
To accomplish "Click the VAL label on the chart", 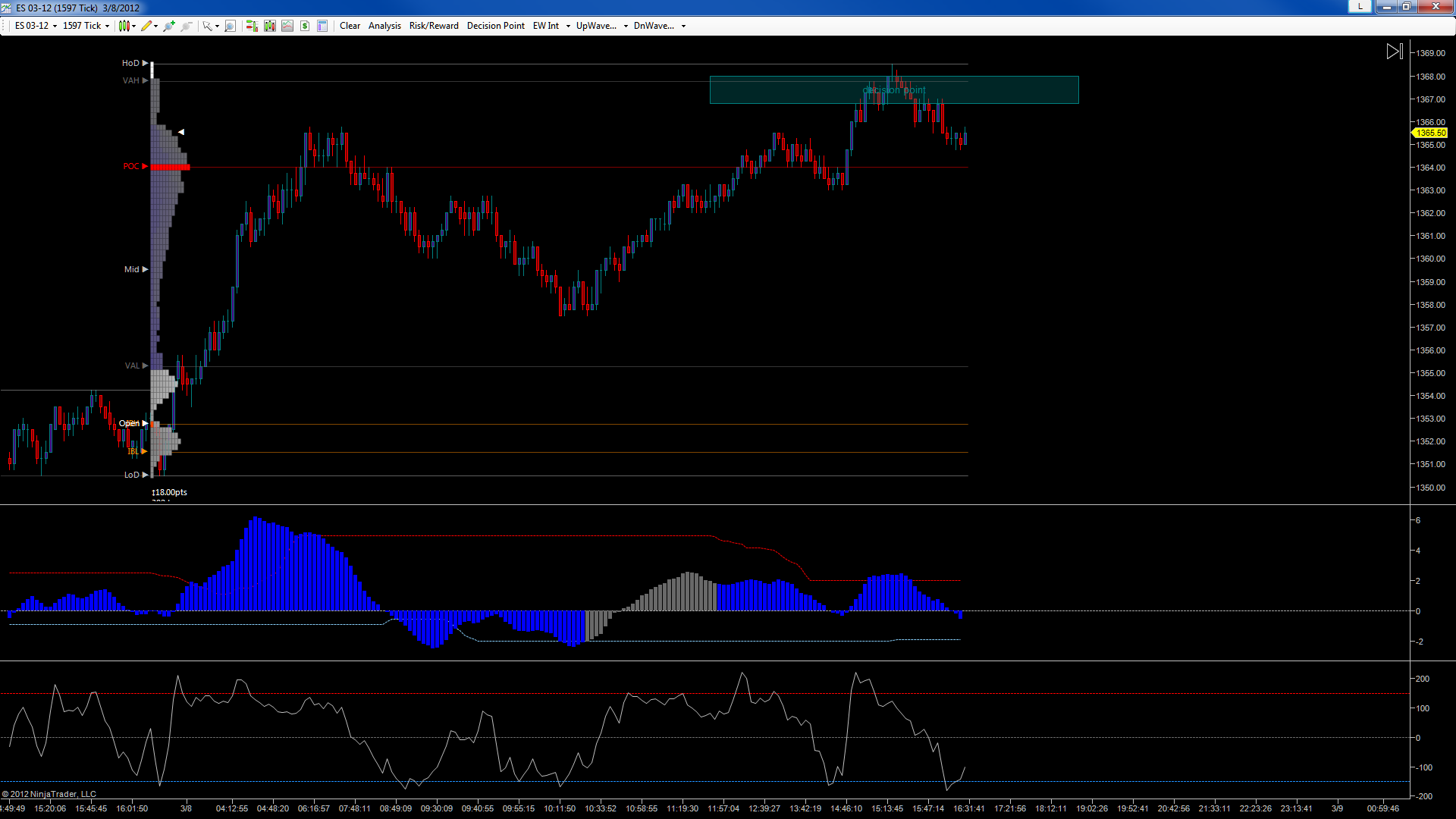I will point(132,366).
